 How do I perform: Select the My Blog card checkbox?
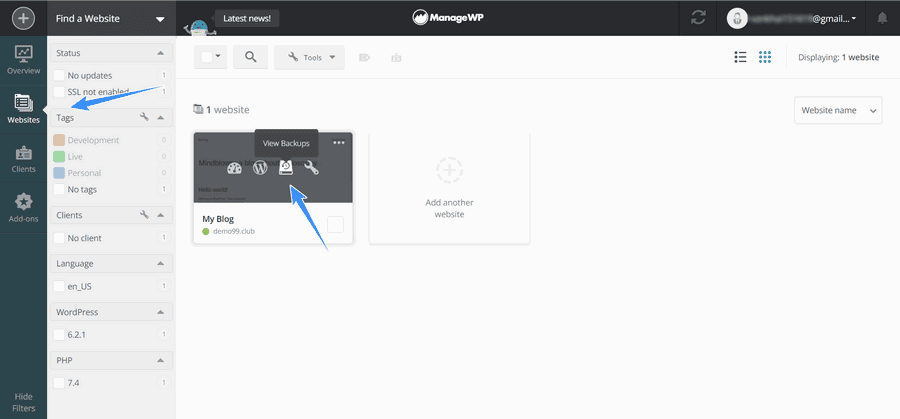click(335, 224)
